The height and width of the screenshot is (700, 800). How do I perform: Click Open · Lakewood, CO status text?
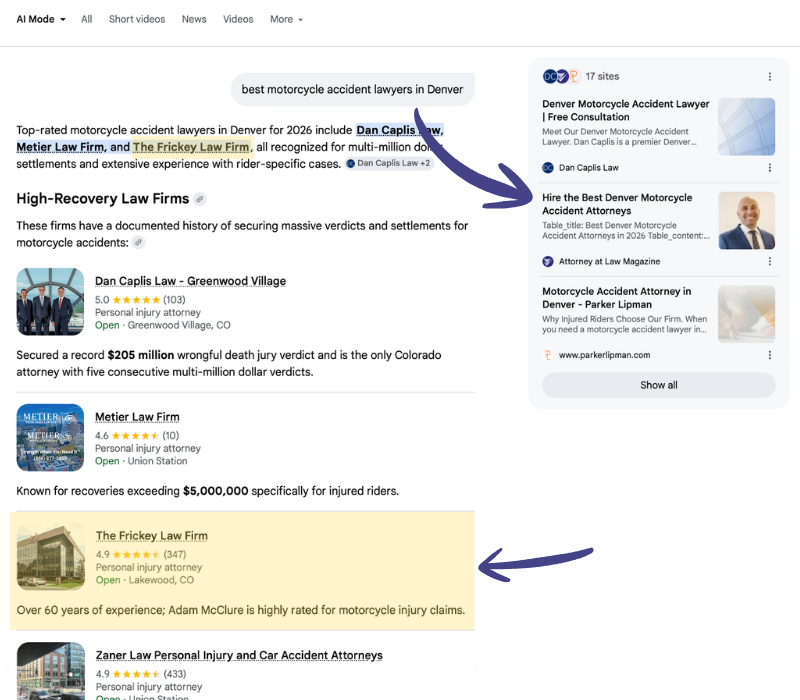[x=145, y=580]
